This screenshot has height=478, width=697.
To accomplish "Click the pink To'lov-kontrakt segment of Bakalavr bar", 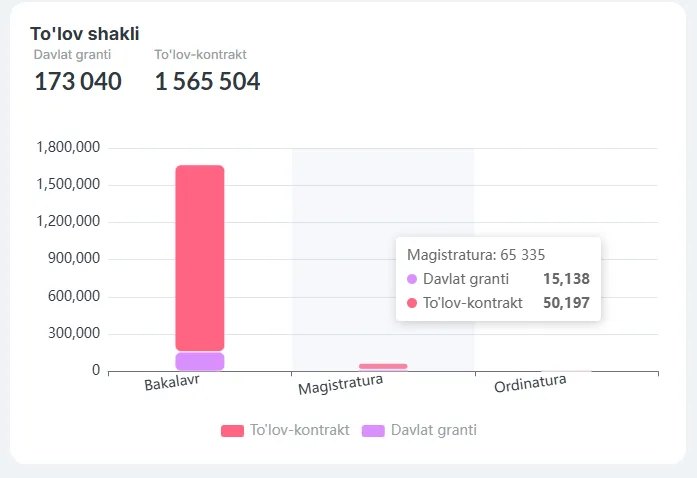I will pyautogui.click(x=200, y=258).
